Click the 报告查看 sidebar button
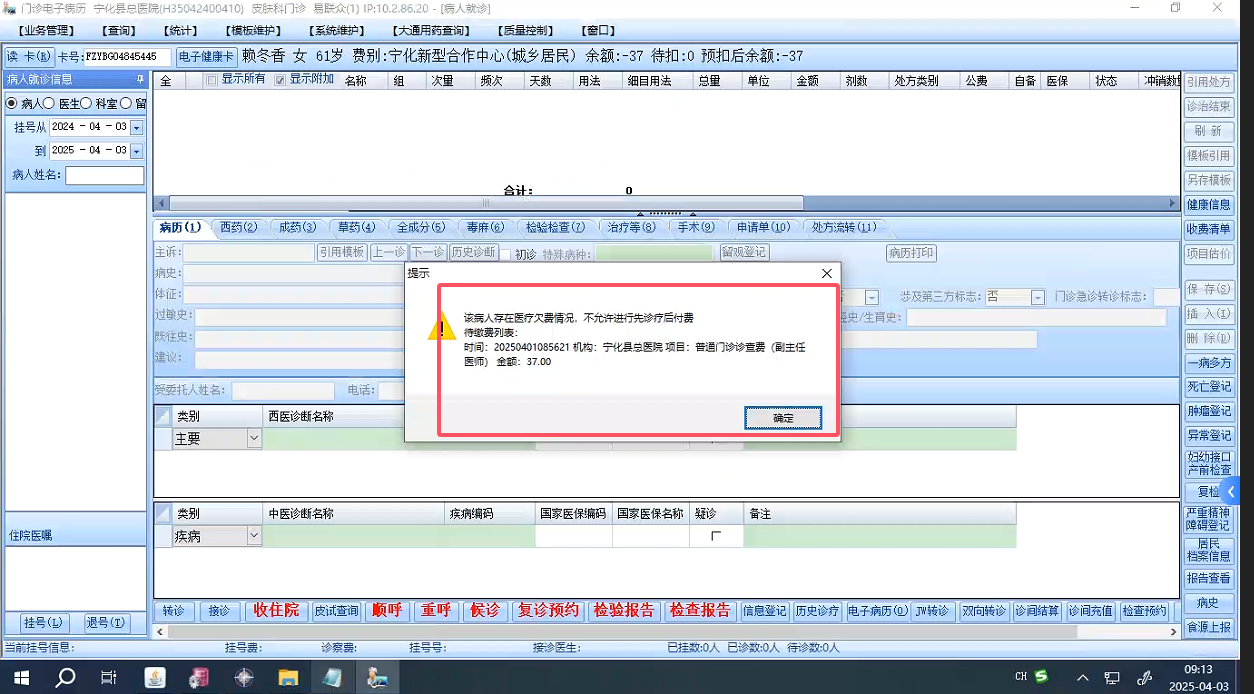Image resolution: width=1254 pixels, height=694 pixels. 1208,578
